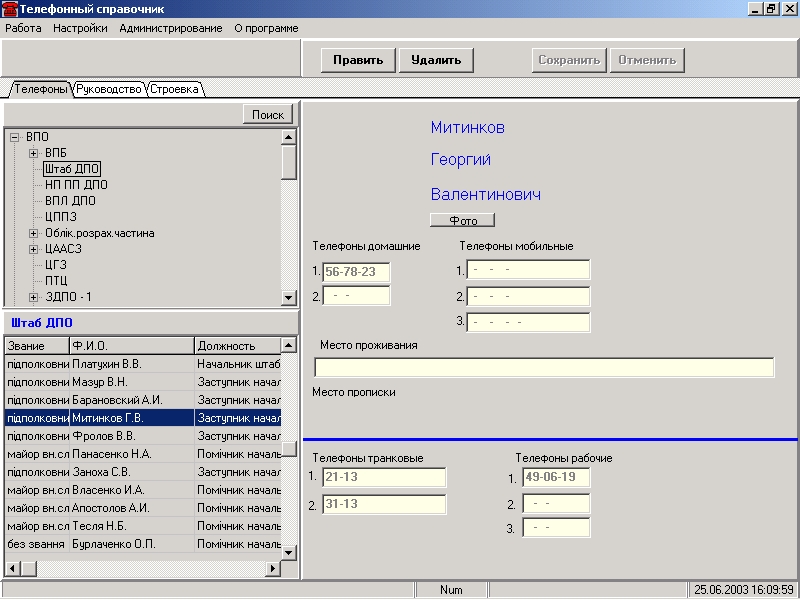Click the restore window button
Image resolution: width=800 pixels, height=600 pixels.
[771, 9]
